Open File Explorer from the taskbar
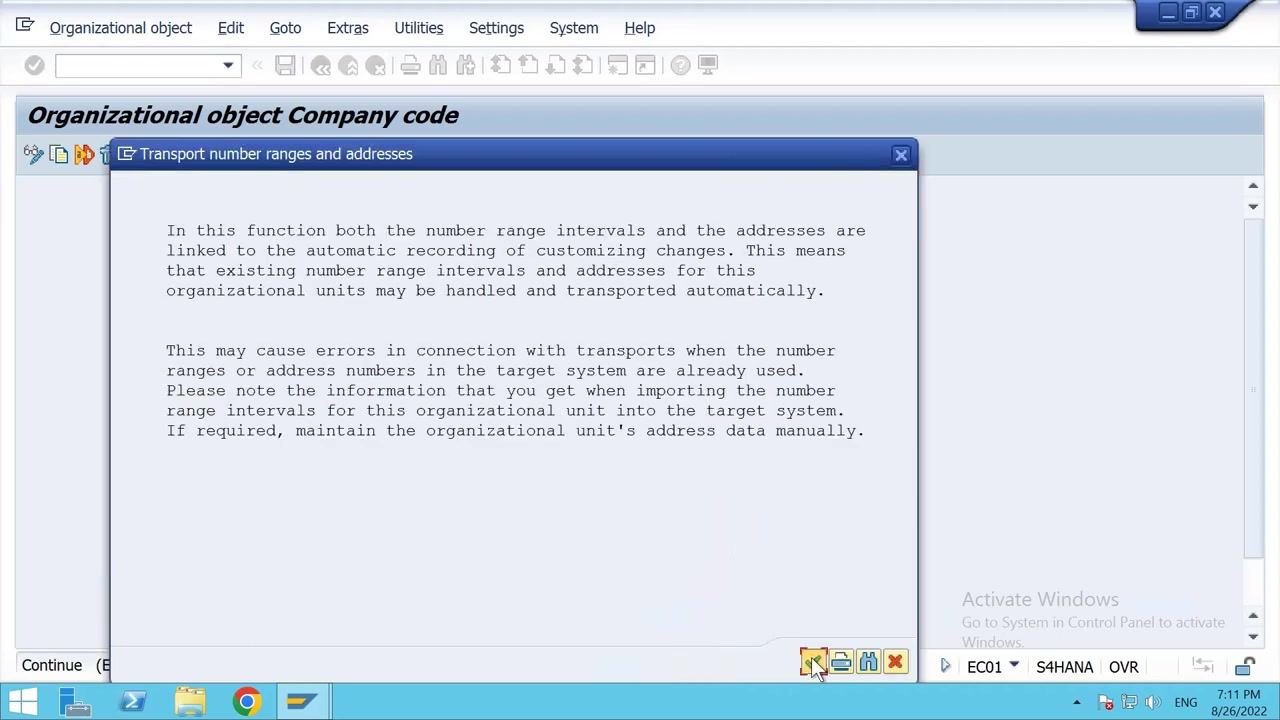 pyautogui.click(x=190, y=702)
